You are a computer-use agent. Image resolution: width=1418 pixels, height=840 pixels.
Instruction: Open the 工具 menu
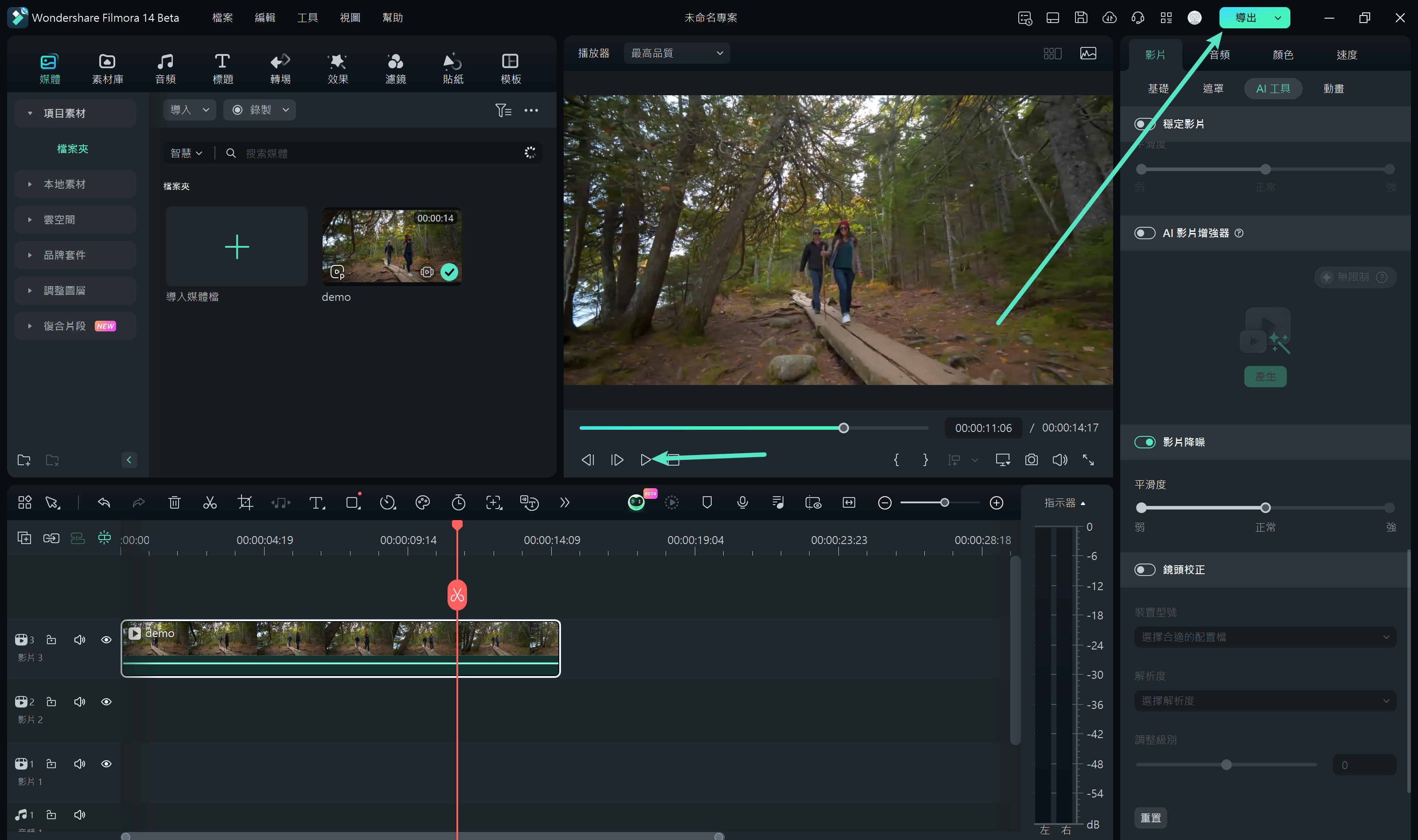pos(308,18)
